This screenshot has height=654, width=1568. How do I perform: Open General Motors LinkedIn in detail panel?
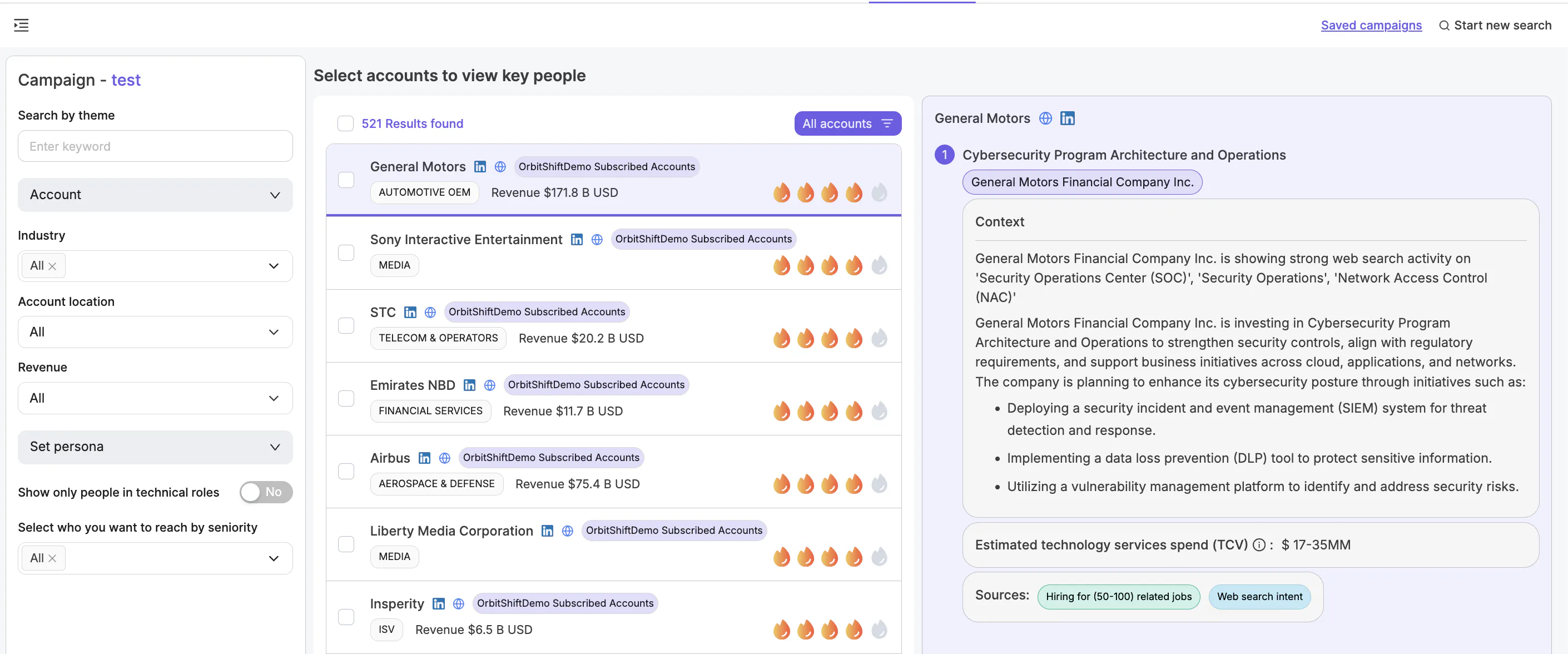(x=1067, y=118)
